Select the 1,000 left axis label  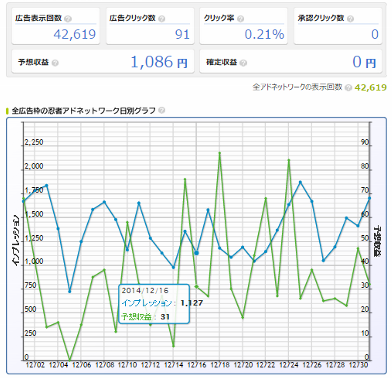click(34, 262)
